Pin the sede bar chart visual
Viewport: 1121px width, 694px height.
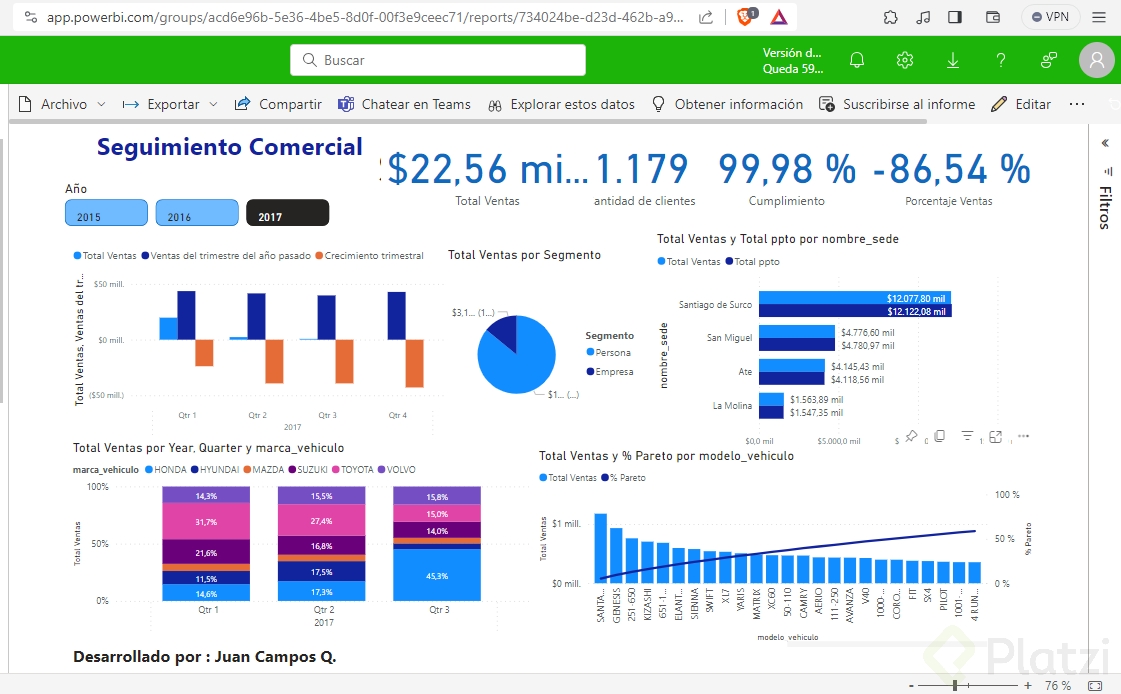(x=911, y=436)
